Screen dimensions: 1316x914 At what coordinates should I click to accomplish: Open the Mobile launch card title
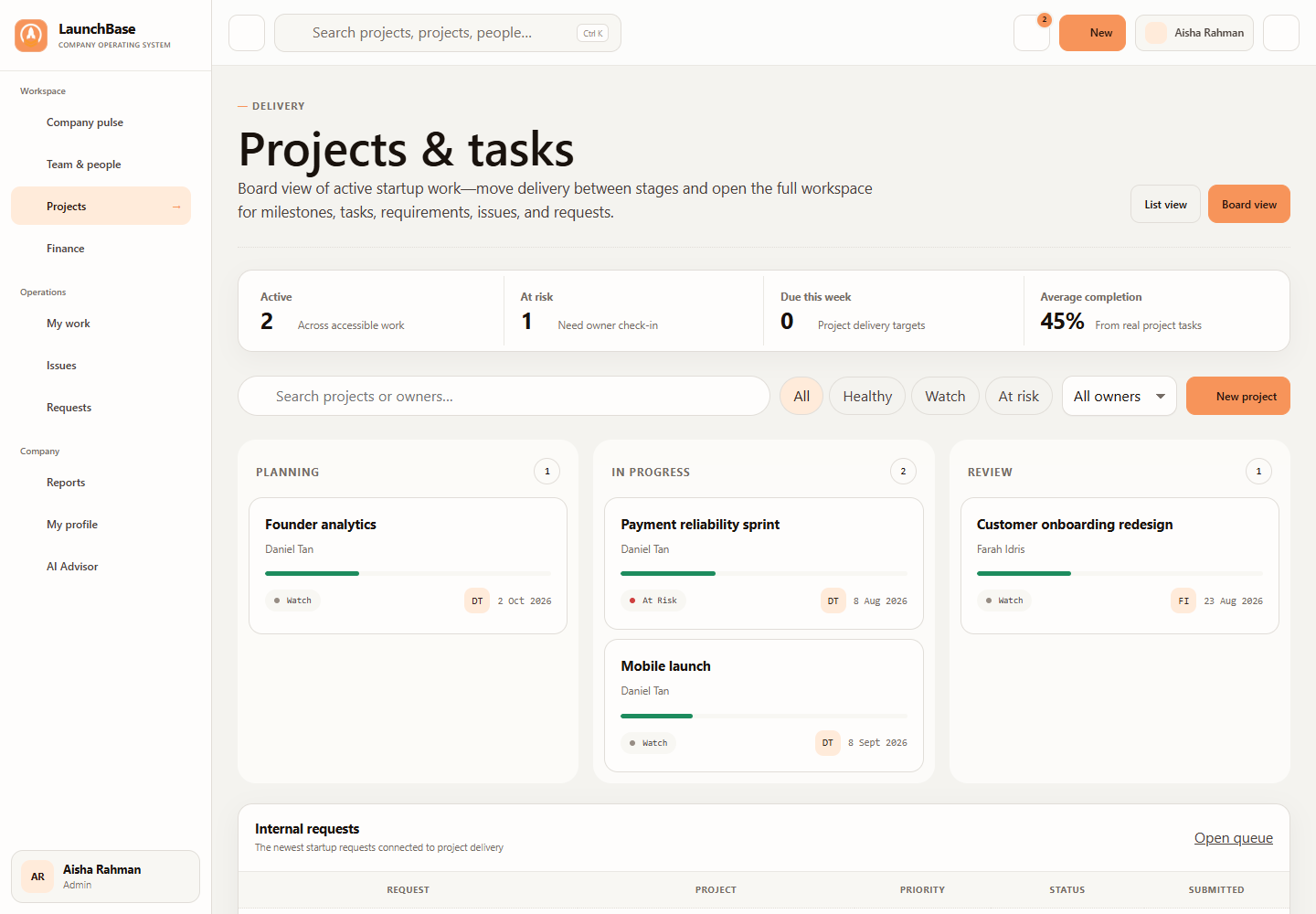(665, 666)
